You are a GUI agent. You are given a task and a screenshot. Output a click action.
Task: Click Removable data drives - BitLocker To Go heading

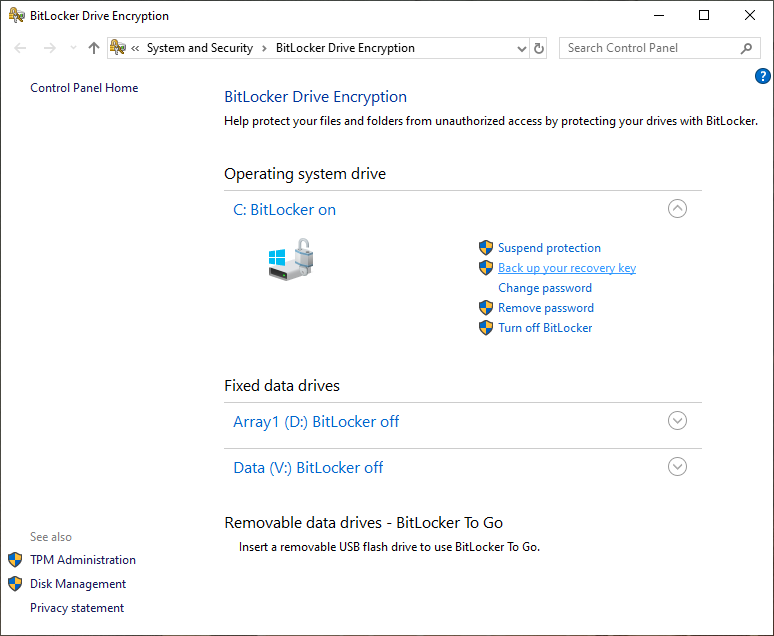pyautogui.click(x=363, y=522)
